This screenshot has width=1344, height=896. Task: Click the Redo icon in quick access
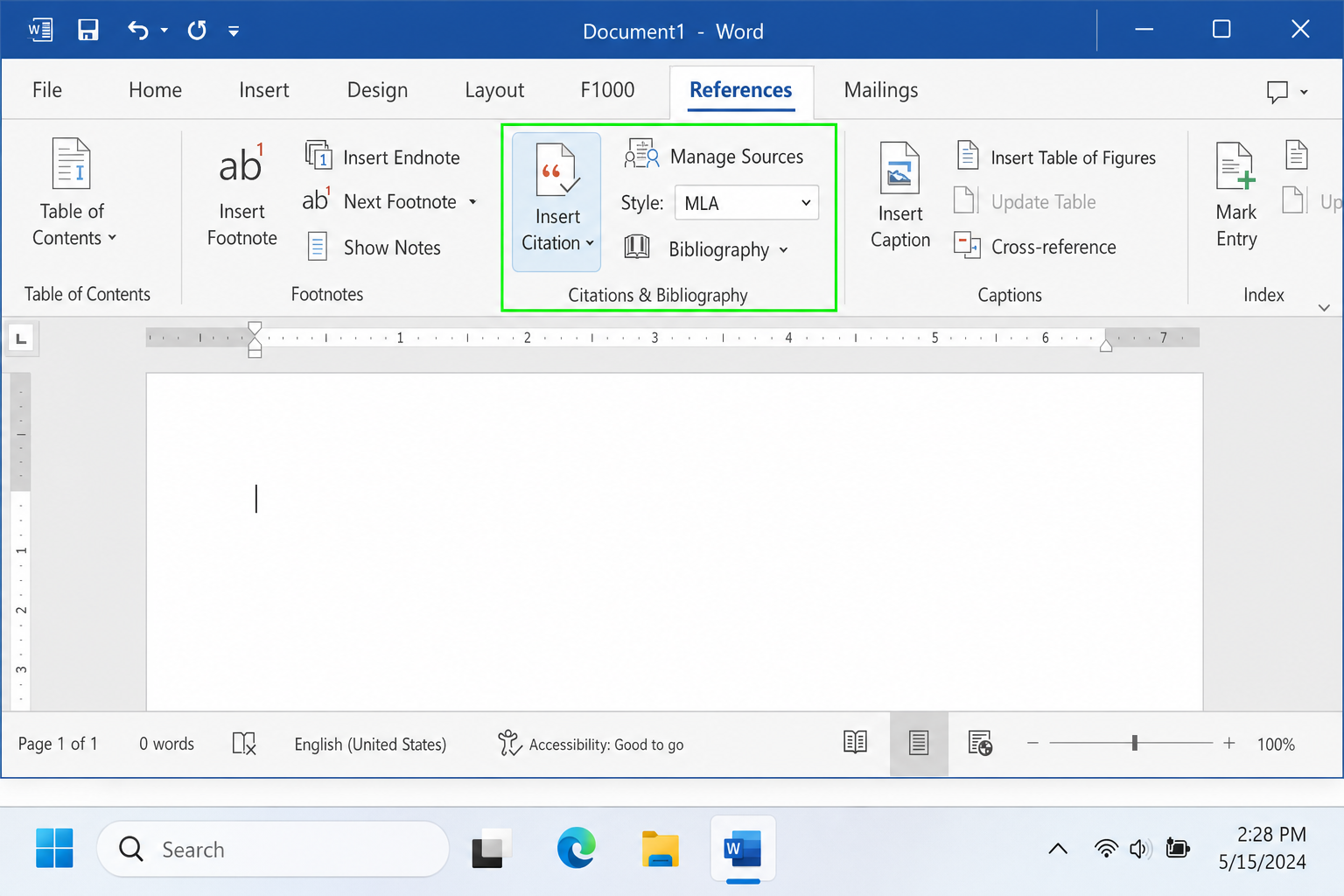tap(197, 31)
